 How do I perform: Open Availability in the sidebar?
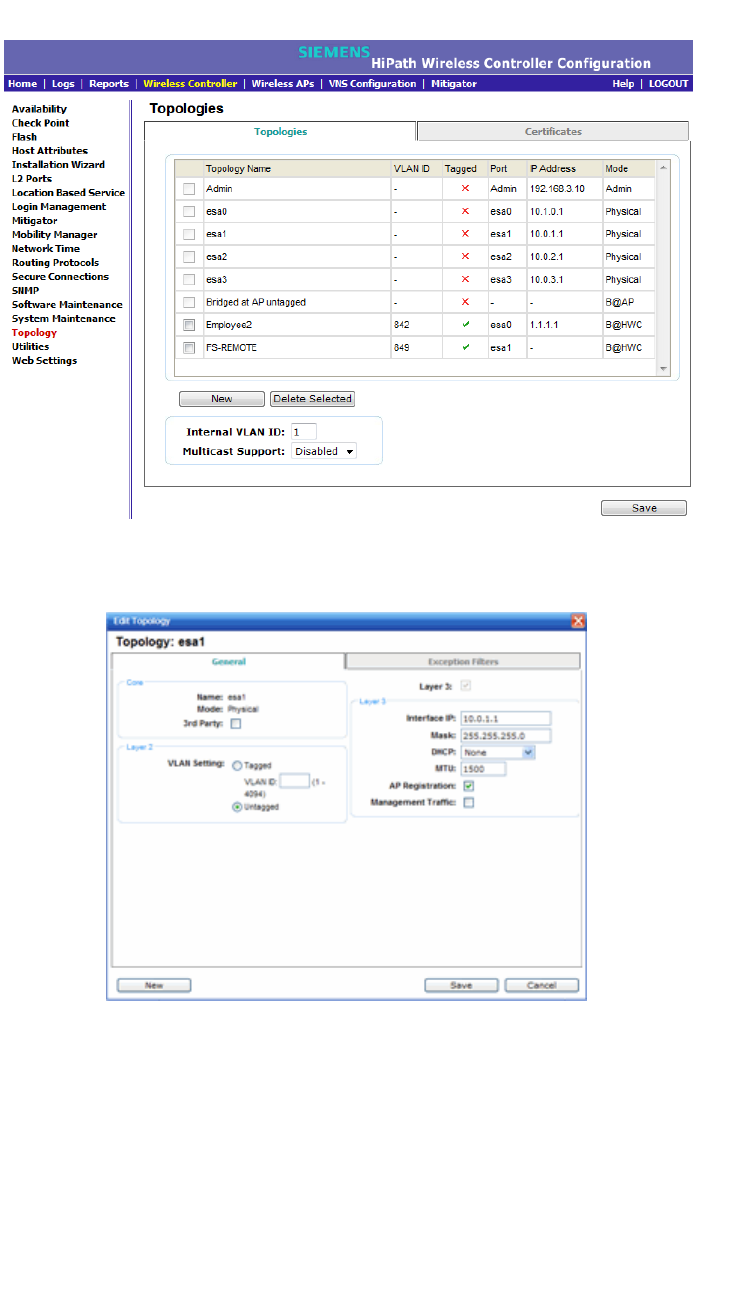(39, 109)
